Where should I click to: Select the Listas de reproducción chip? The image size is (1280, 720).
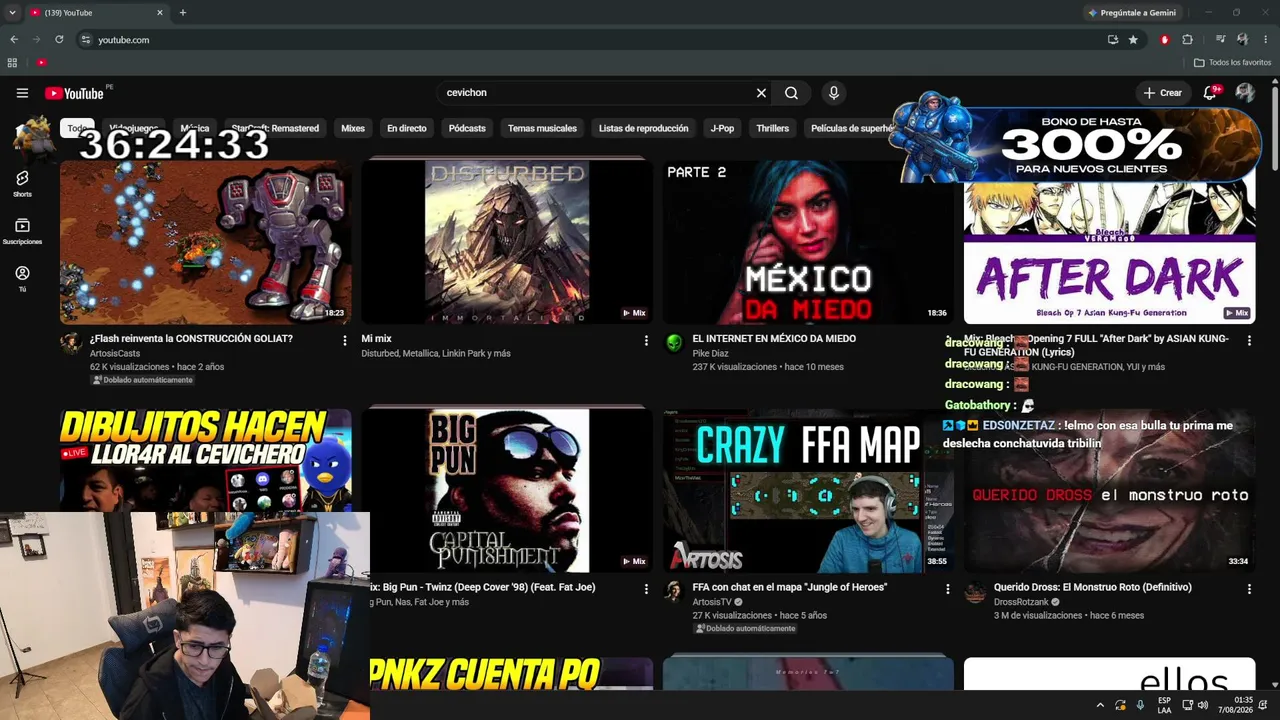pyautogui.click(x=643, y=128)
